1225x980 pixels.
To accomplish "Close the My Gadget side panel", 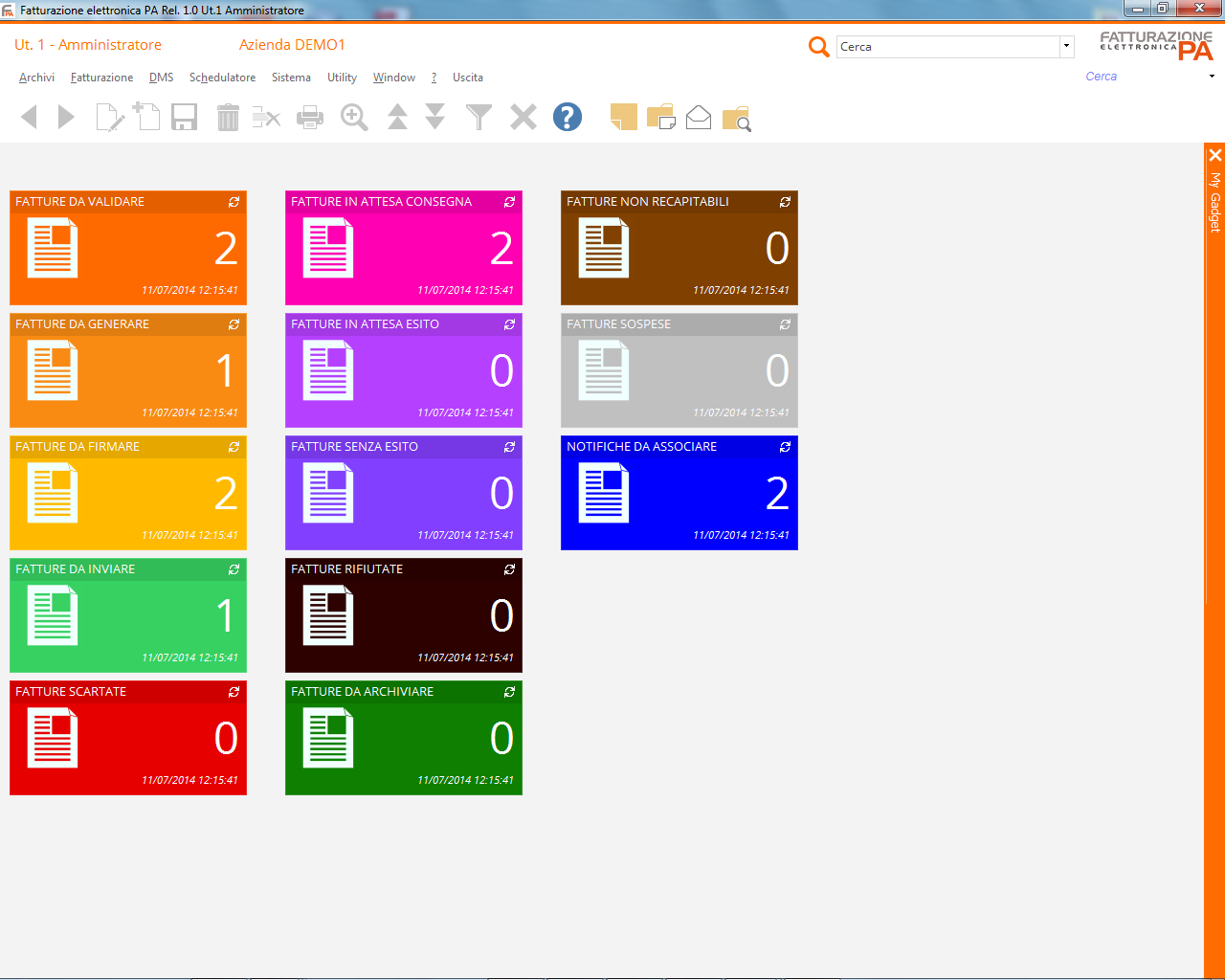I will tap(1214, 155).
